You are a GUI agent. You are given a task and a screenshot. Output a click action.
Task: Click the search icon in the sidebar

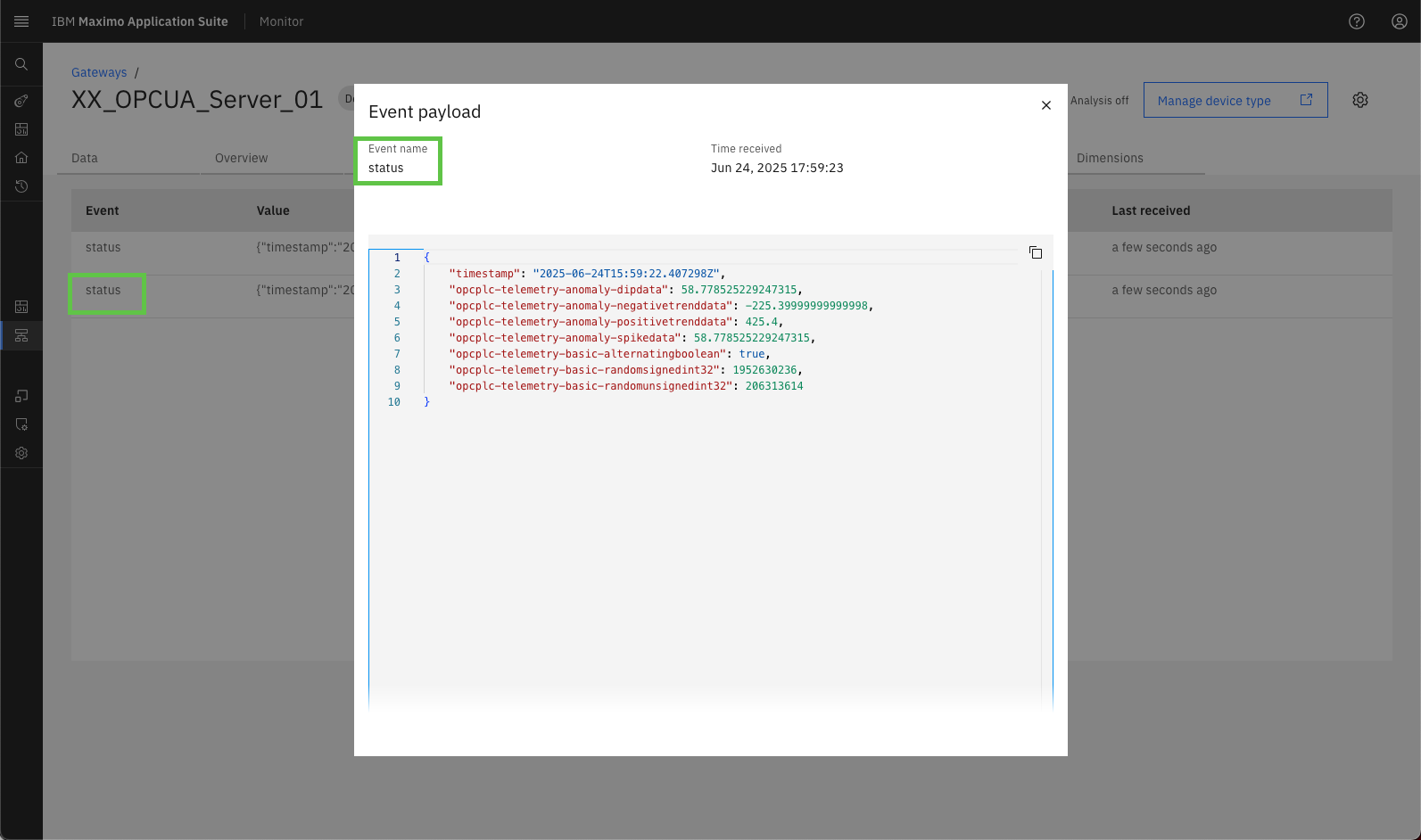coord(21,64)
